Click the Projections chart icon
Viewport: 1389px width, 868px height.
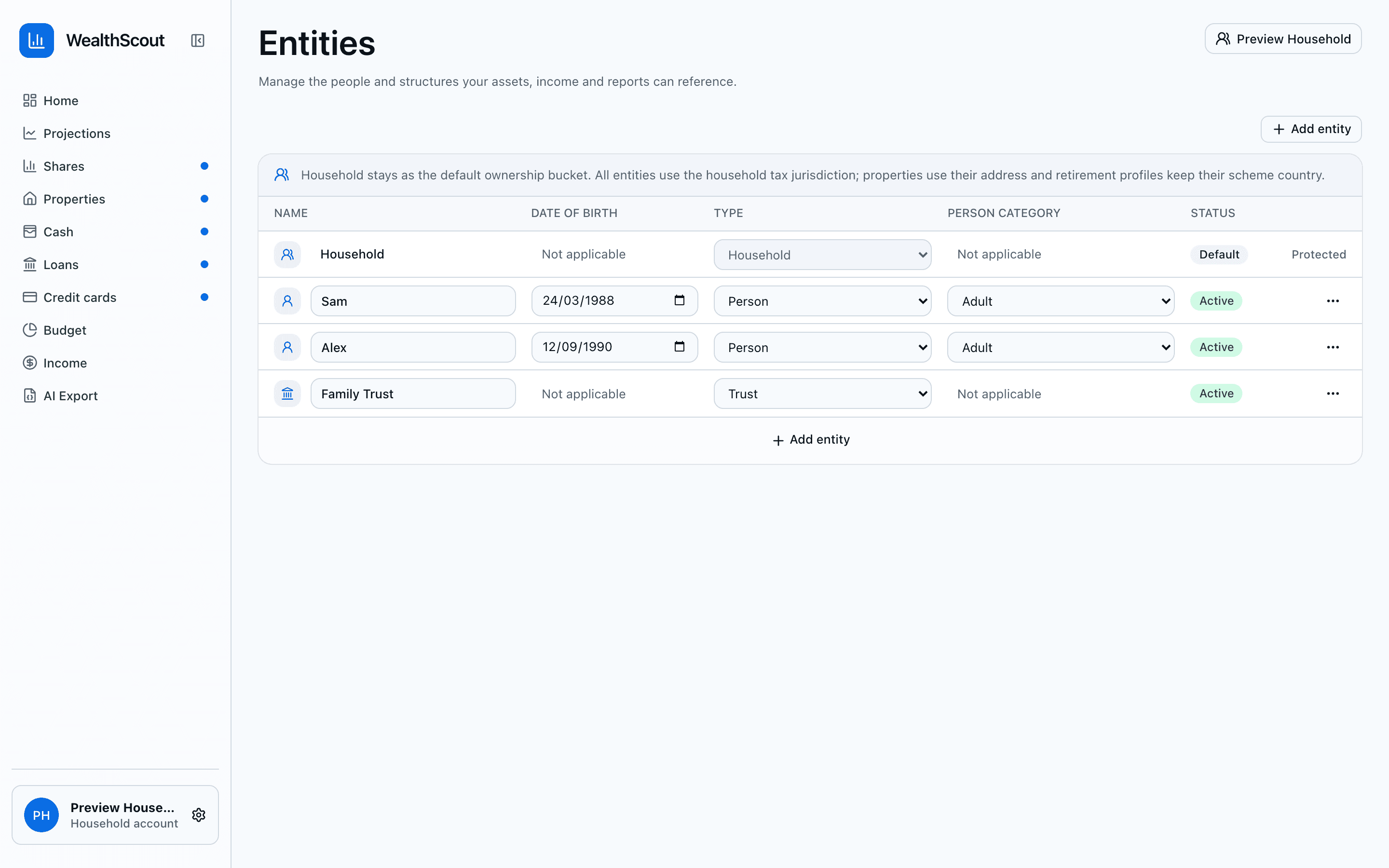30,133
